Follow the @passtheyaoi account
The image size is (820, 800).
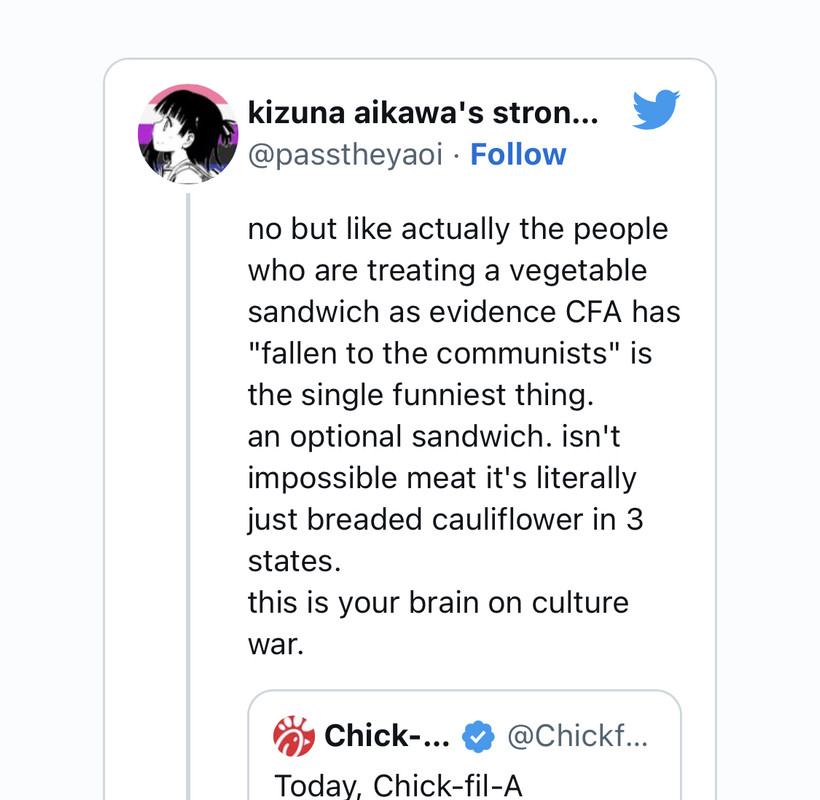[518, 155]
